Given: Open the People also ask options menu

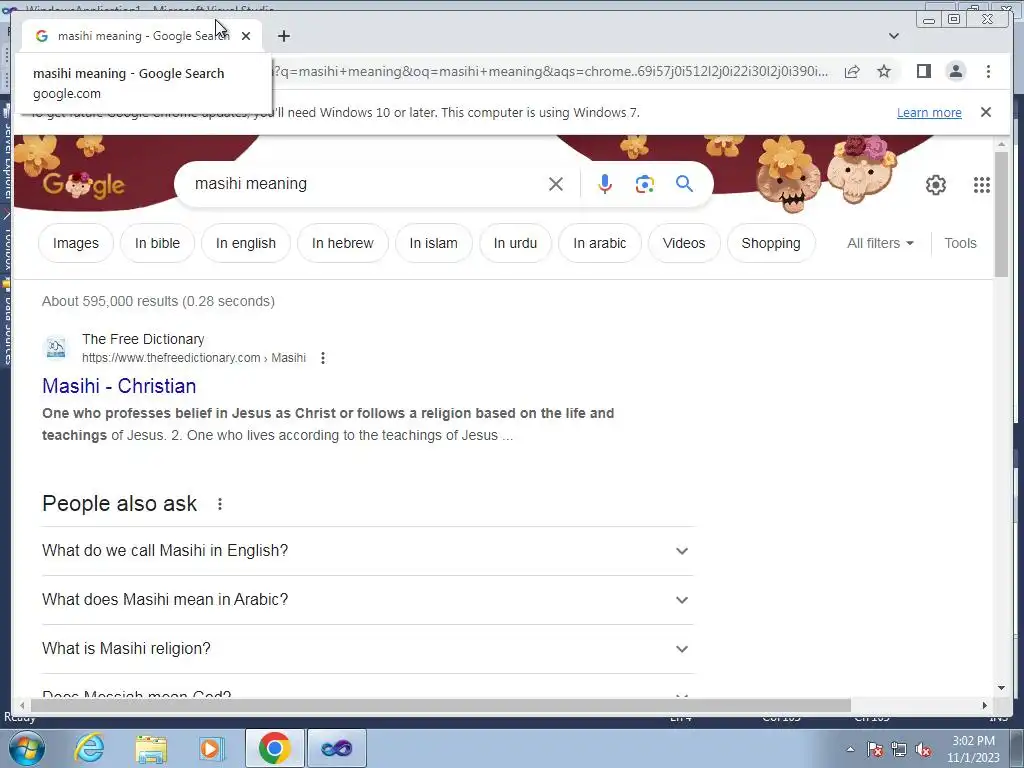Looking at the screenshot, I should [x=219, y=504].
